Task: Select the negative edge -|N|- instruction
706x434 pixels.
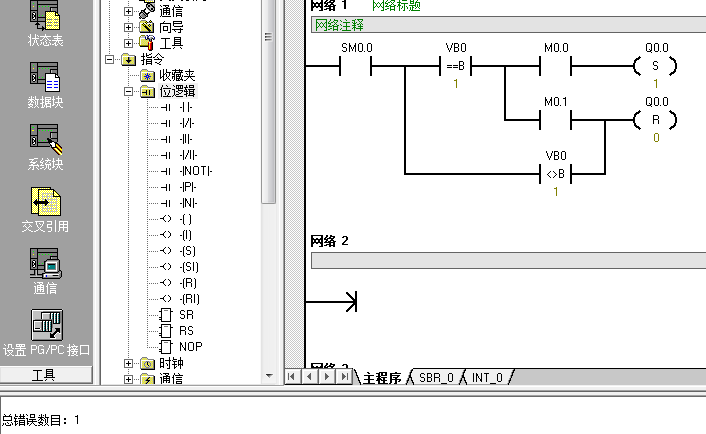Action: tap(188, 203)
